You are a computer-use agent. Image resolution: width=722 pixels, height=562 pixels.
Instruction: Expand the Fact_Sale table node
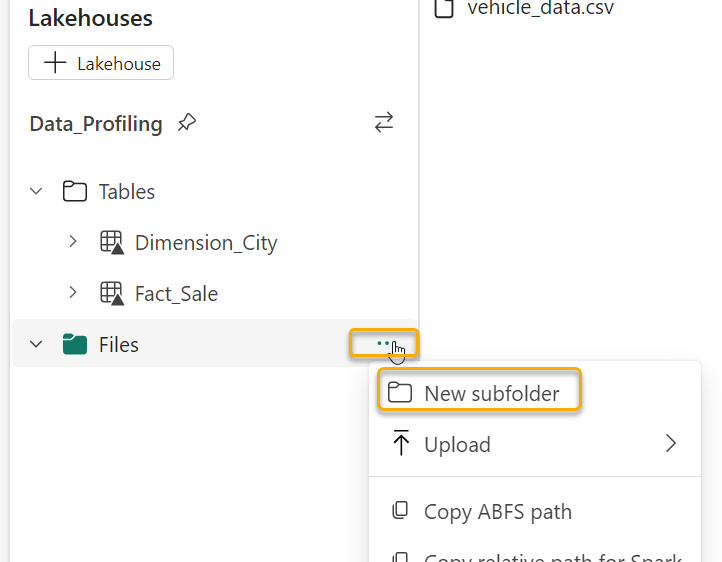tap(73, 294)
